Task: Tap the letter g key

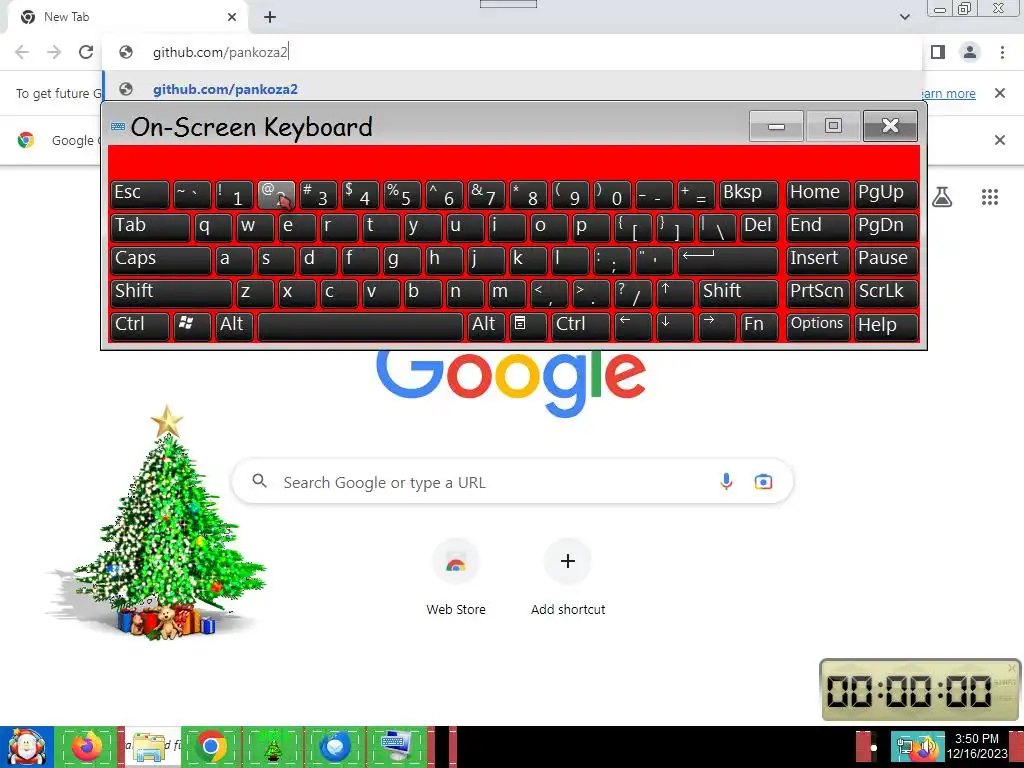Action: coord(402,260)
